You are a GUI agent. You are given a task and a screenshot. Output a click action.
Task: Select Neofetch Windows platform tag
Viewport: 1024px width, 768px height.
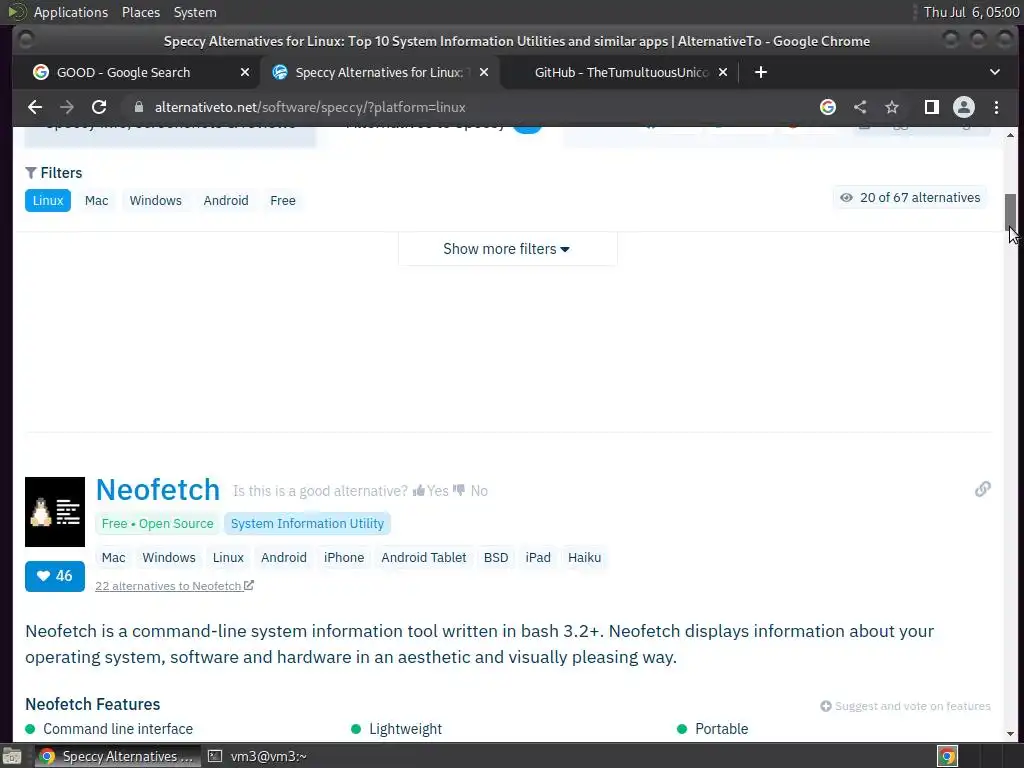click(x=168, y=558)
